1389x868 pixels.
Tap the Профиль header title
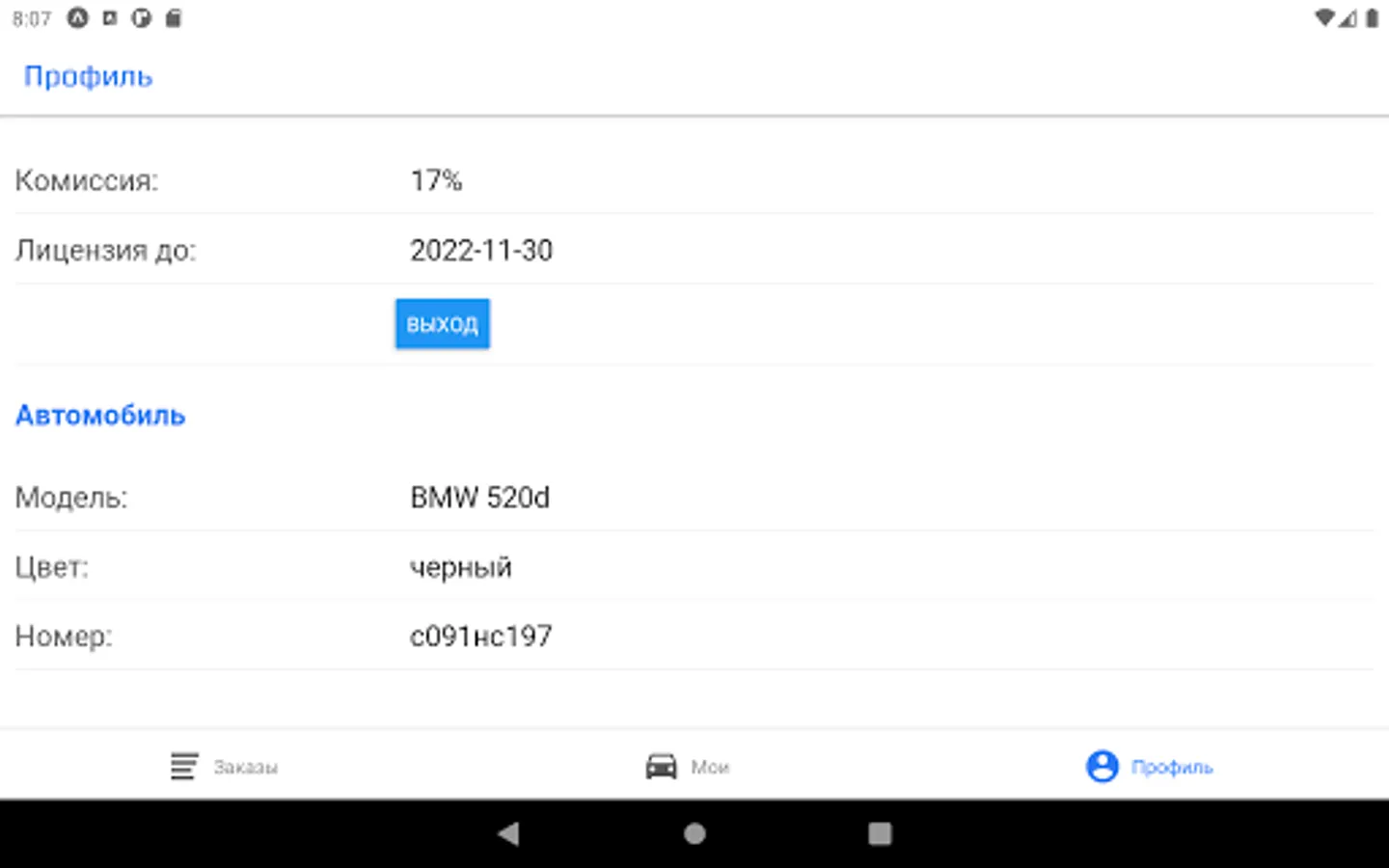pyautogui.click(x=89, y=76)
